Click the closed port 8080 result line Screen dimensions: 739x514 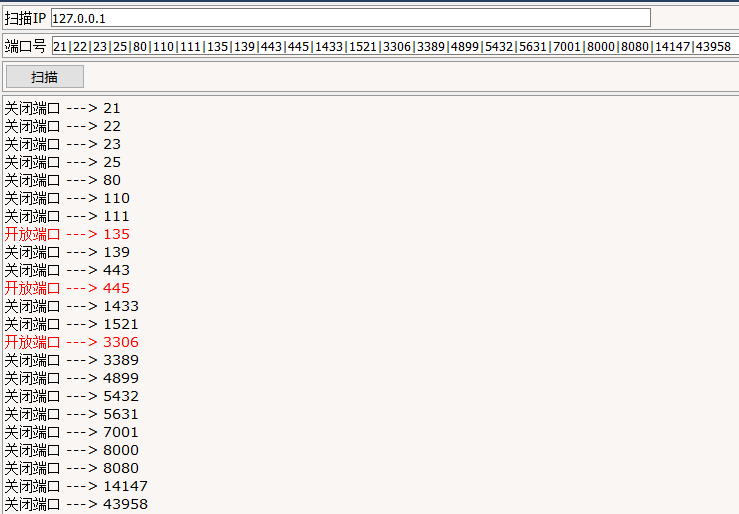tap(71, 468)
